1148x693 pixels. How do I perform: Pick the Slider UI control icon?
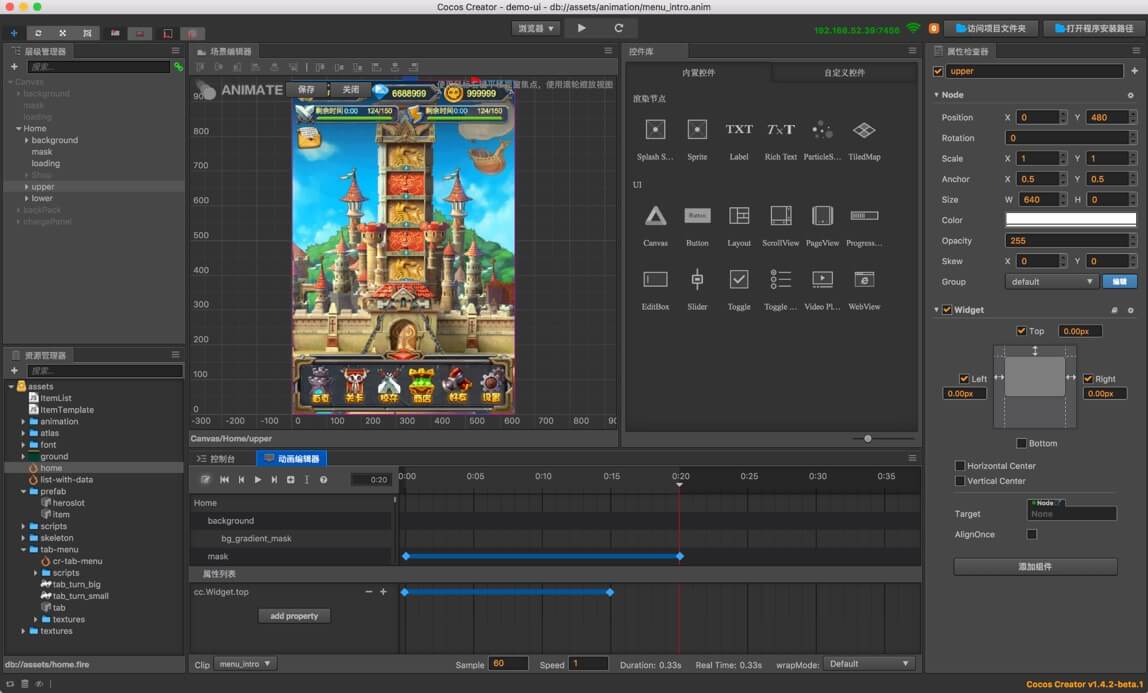[x=697, y=280]
